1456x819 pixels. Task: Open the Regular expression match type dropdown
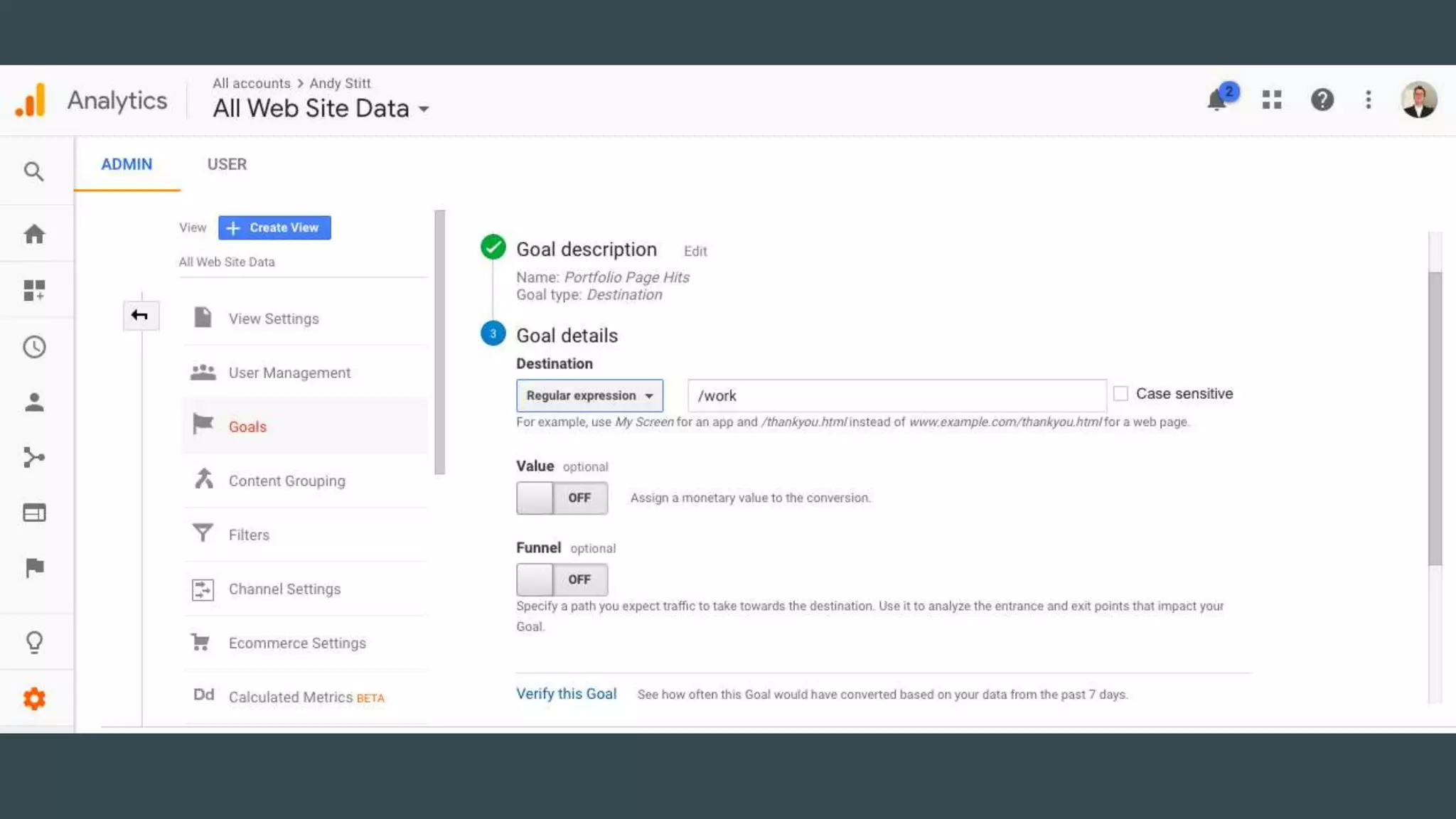pyautogui.click(x=589, y=395)
